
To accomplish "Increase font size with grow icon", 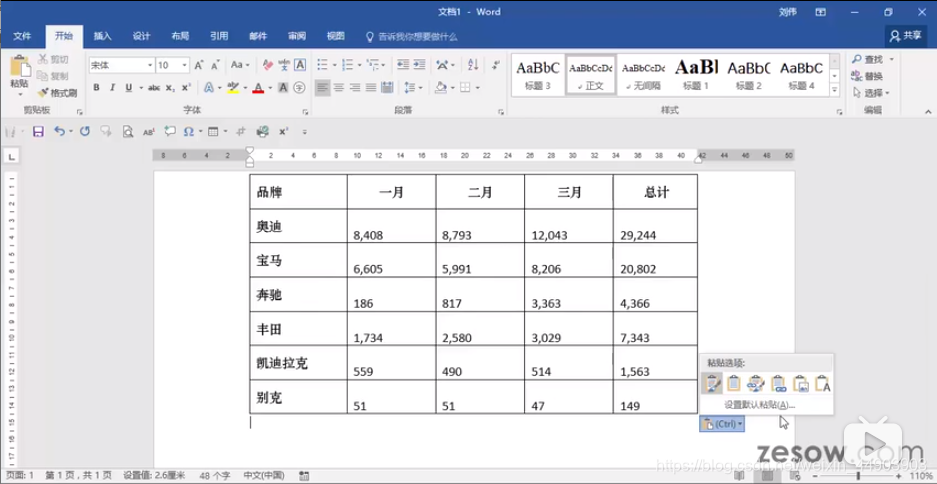I will 199,65.
